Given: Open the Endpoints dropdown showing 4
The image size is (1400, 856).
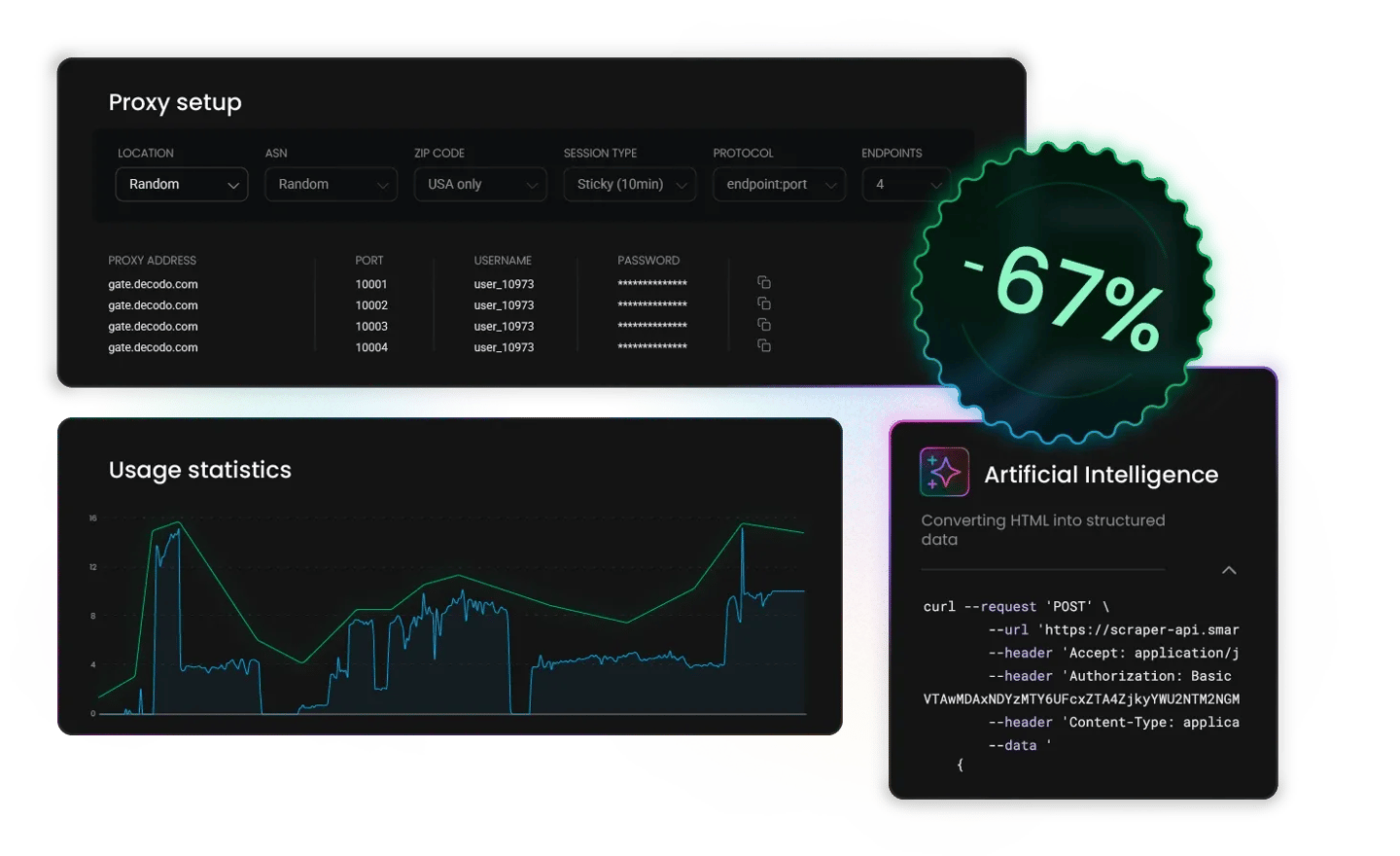Looking at the screenshot, I should tap(906, 185).
